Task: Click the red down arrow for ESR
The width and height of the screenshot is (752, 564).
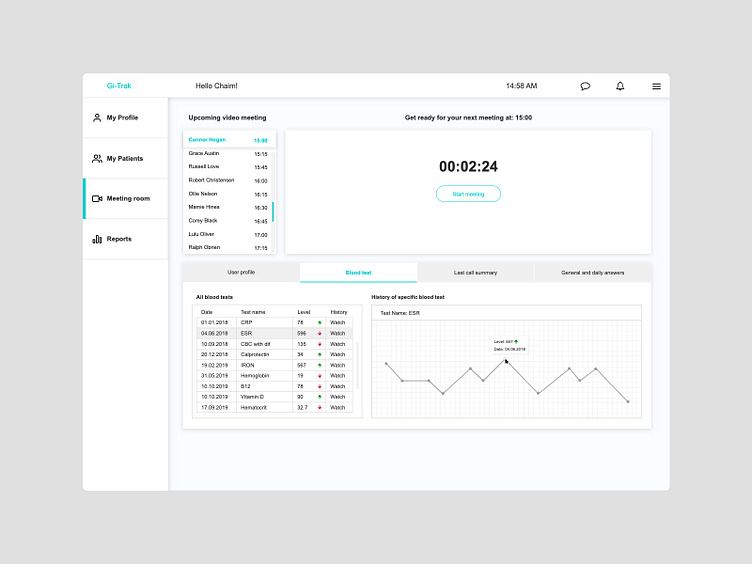Action: click(320, 333)
